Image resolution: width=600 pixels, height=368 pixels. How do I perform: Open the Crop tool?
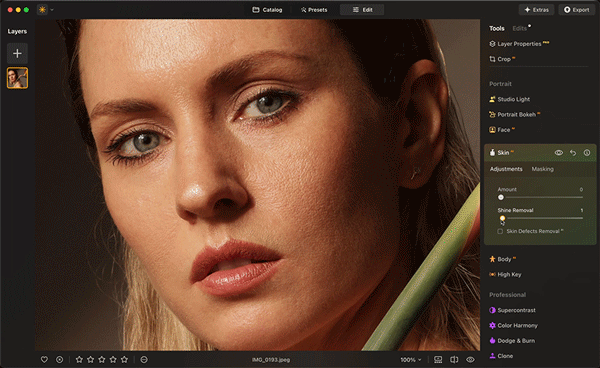(x=502, y=59)
